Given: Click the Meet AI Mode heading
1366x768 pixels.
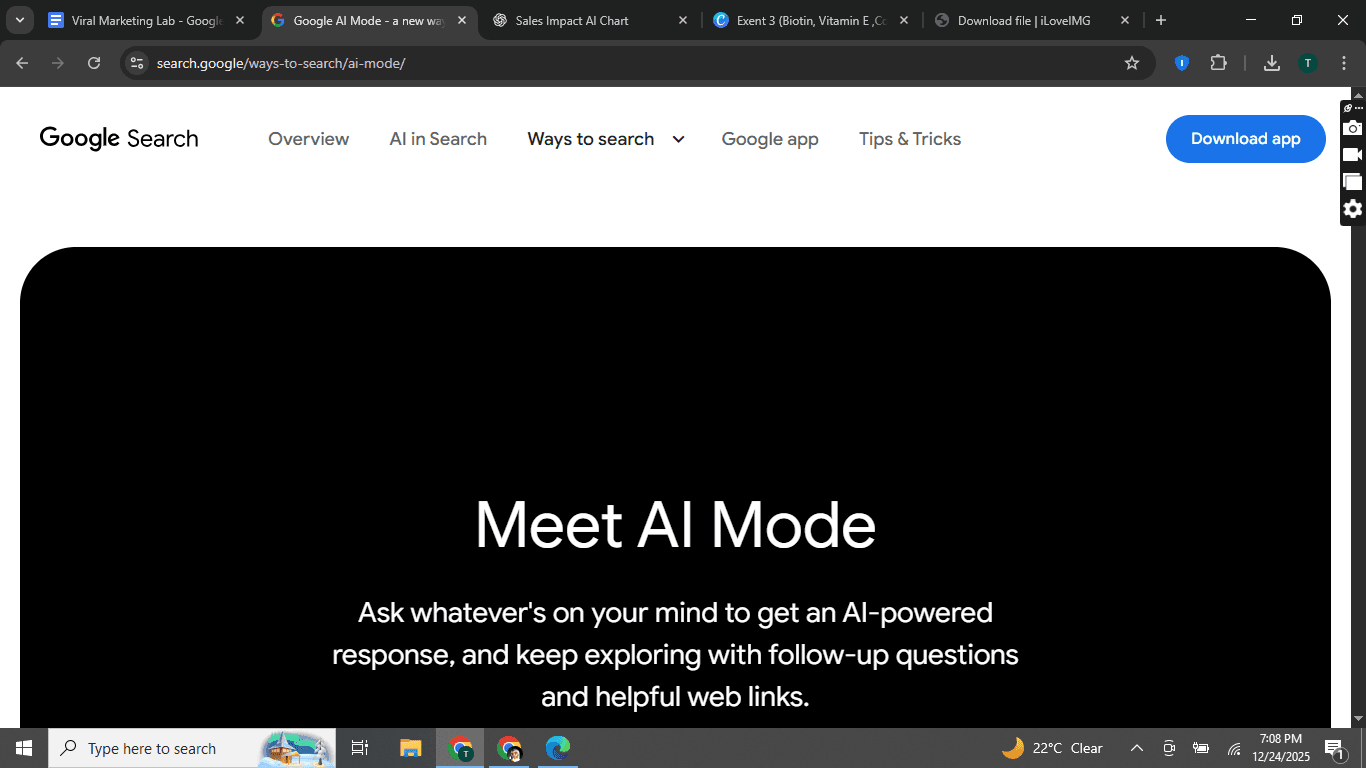Looking at the screenshot, I should click(675, 524).
